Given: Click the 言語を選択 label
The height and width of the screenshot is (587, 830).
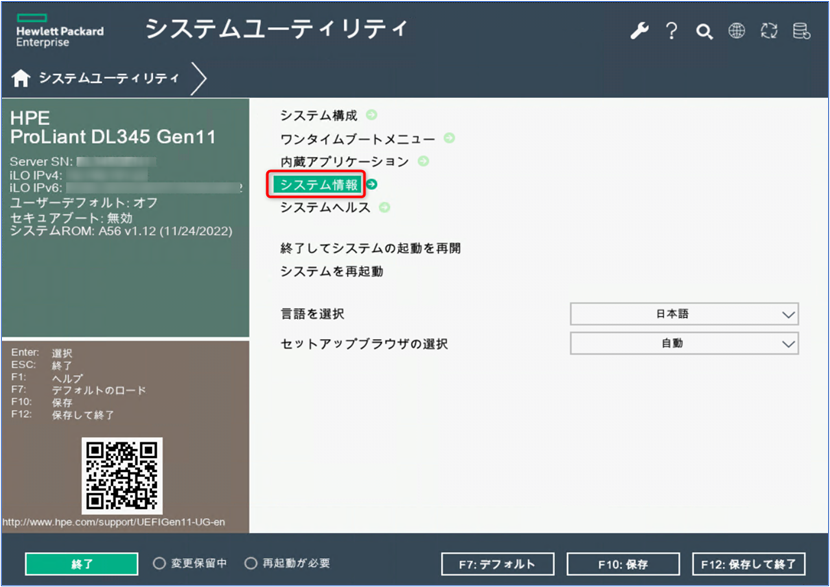Looking at the screenshot, I should click(x=312, y=314).
